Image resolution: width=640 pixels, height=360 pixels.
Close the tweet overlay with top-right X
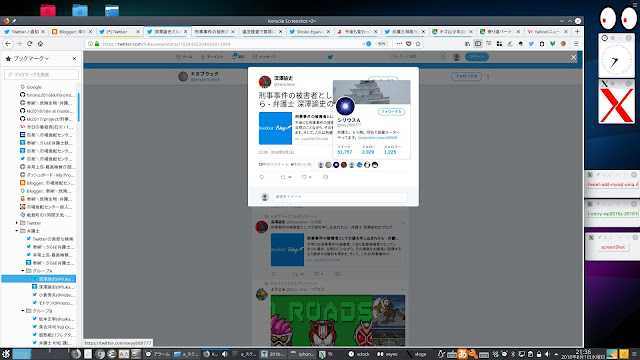[573, 58]
